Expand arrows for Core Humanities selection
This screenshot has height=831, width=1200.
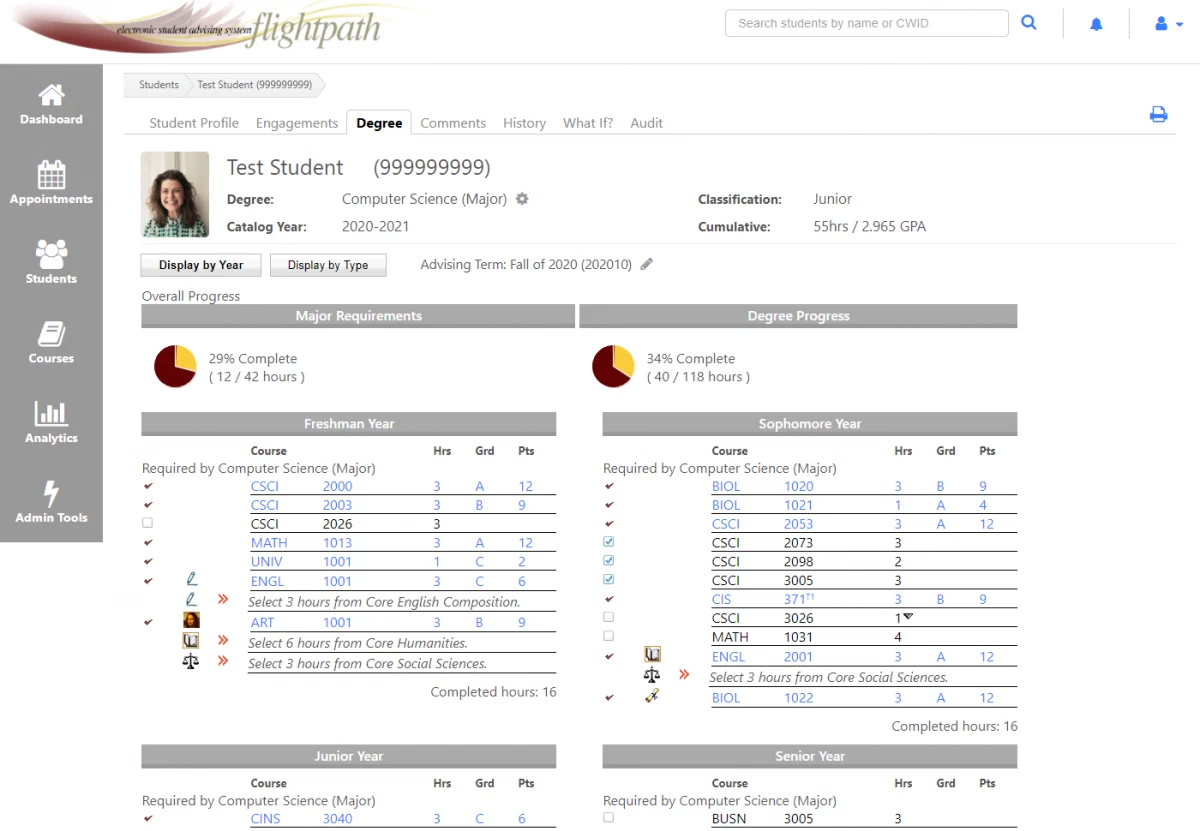point(223,640)
